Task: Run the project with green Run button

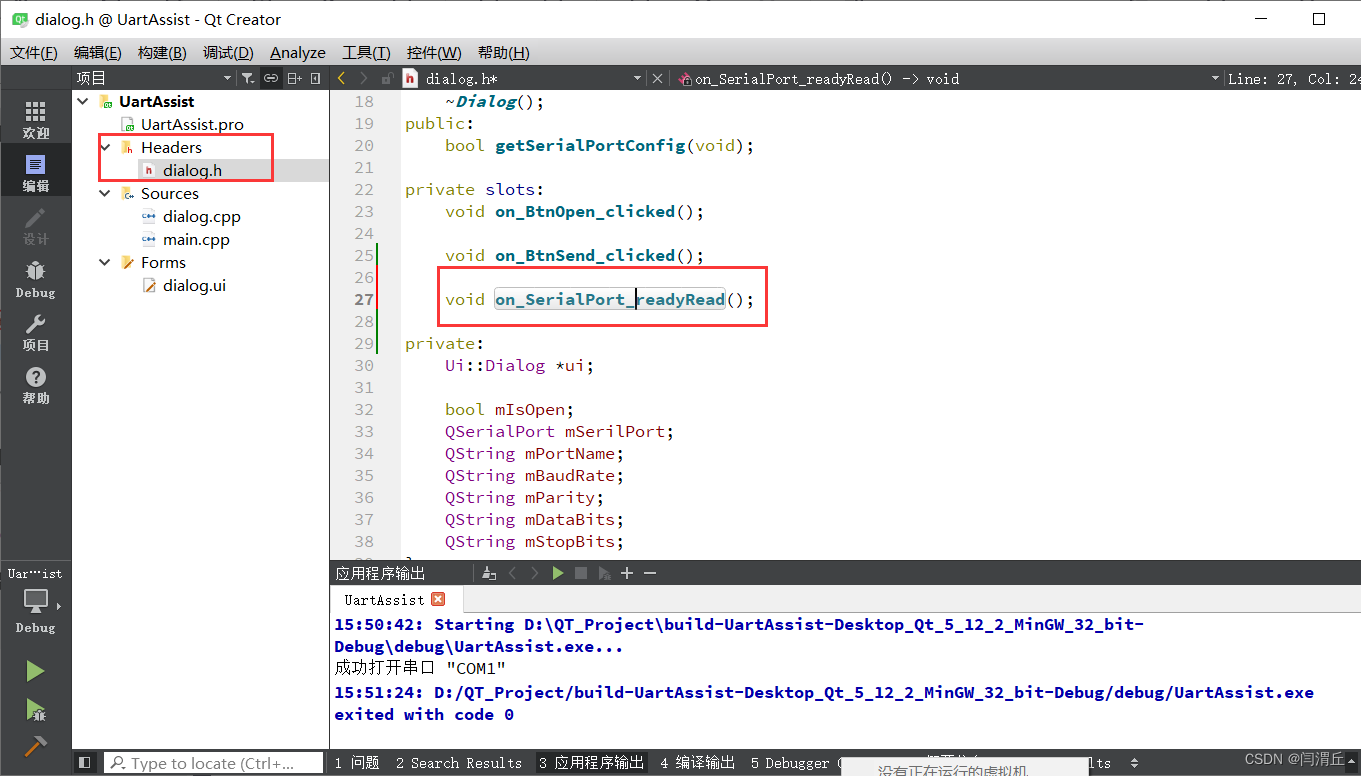Action: point(35,671)
